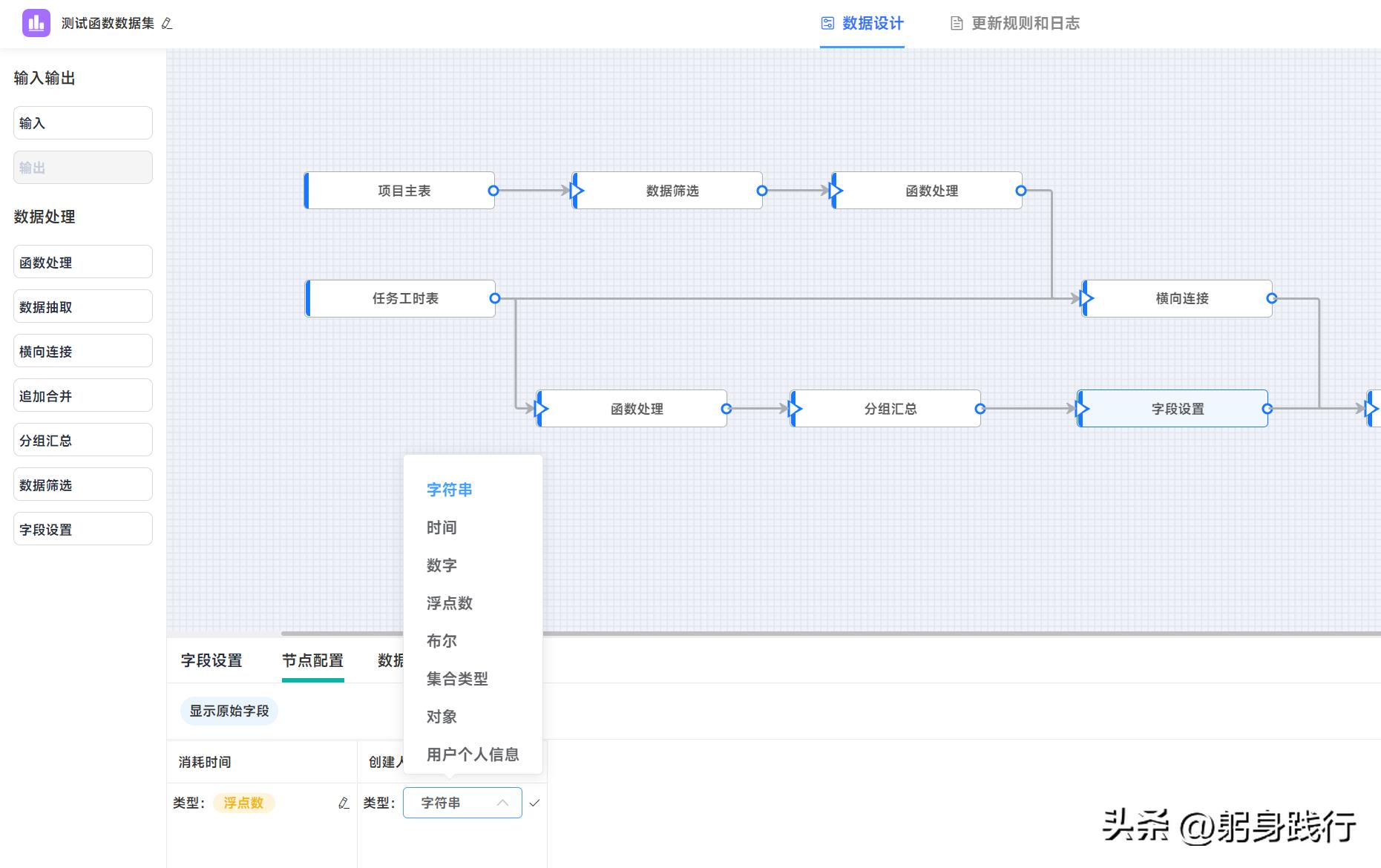This screenshot has height=868, width=1381.
Task: Click input port of 字段设置 node
Action: pos(1082,408)
